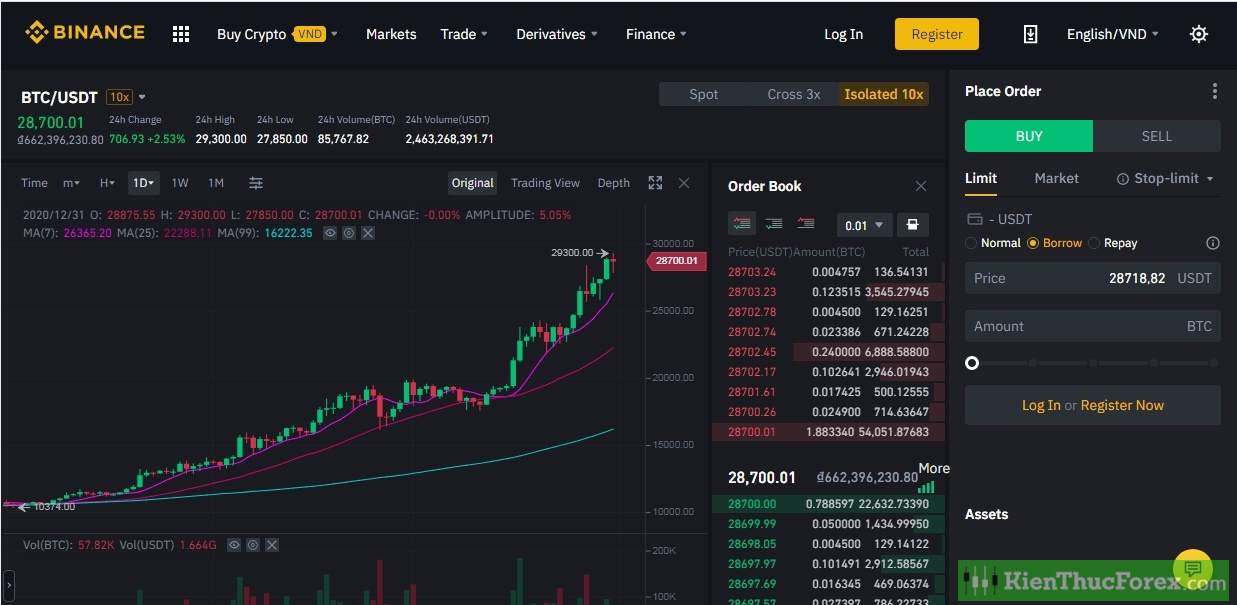
Task: Select the 1W chart interval
Action: pyautogui.click(x=180, y=183)
